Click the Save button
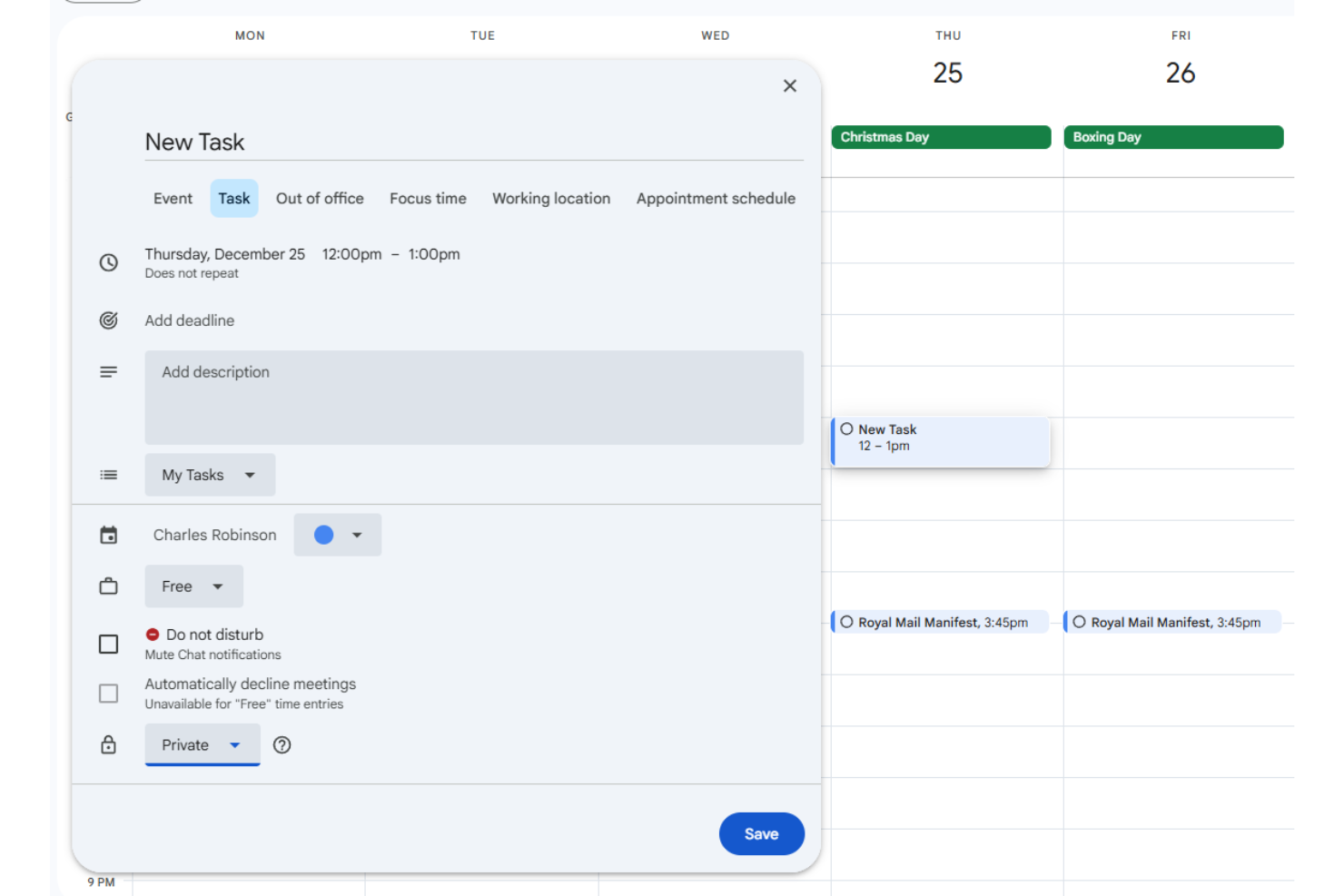Screen dimensions: 1344x896 pyautogui.click(x=761, y=833)
